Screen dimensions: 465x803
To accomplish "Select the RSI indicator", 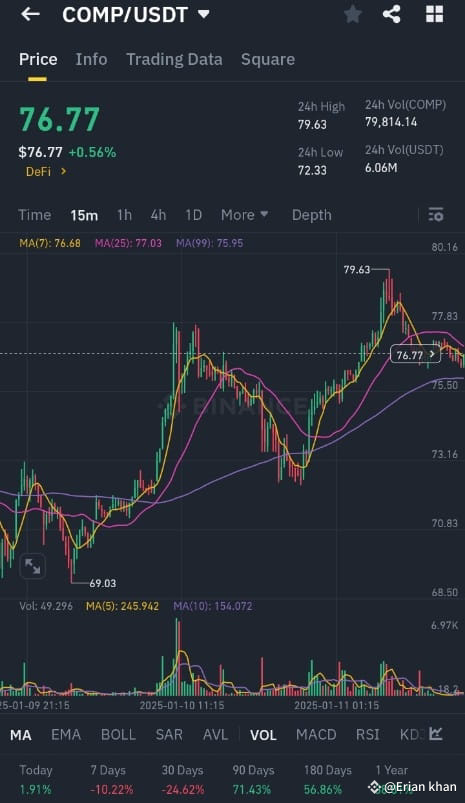I will tap(368, 734).
